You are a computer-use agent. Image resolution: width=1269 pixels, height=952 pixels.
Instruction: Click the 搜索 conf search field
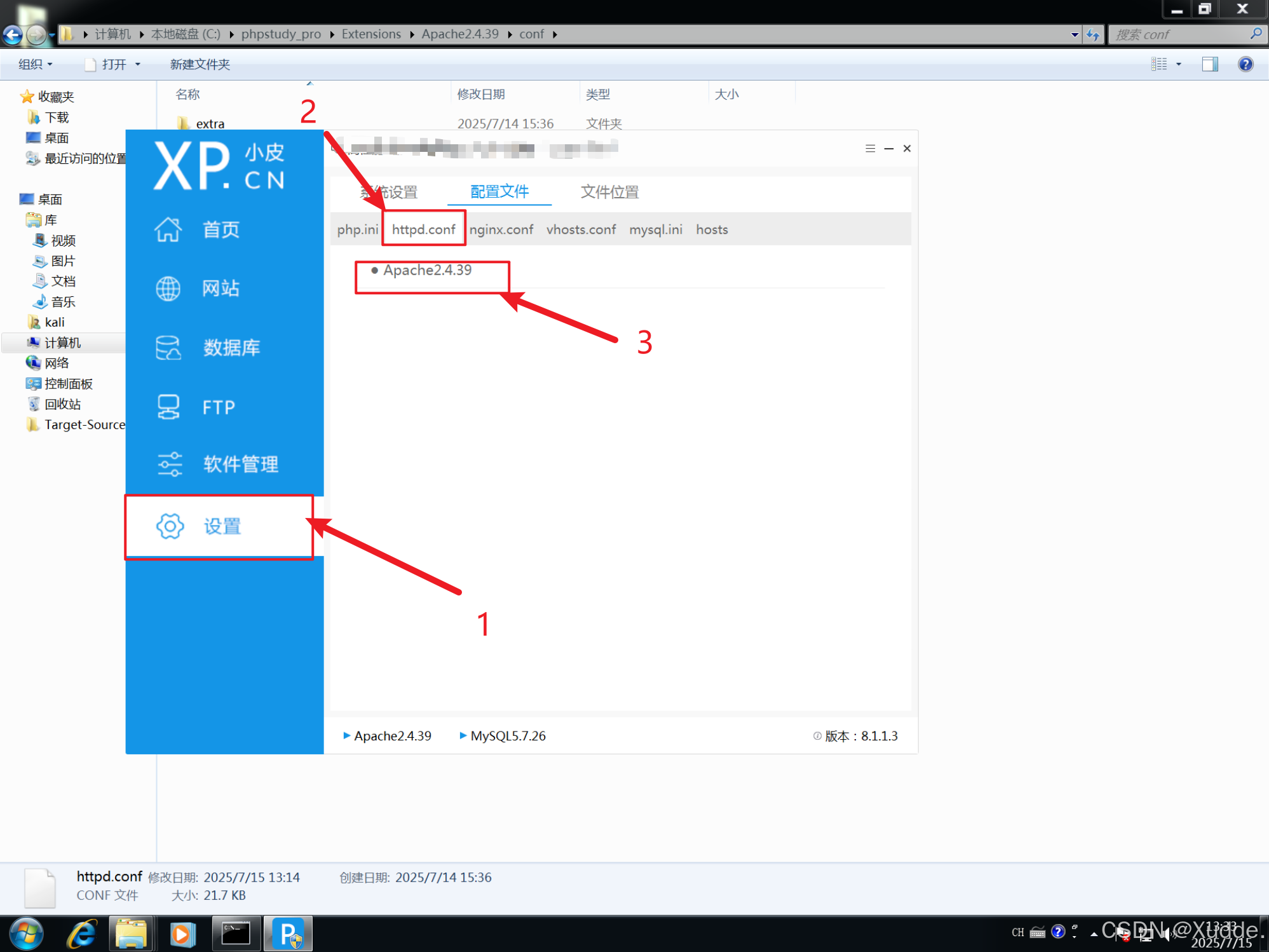(1186, 34)
